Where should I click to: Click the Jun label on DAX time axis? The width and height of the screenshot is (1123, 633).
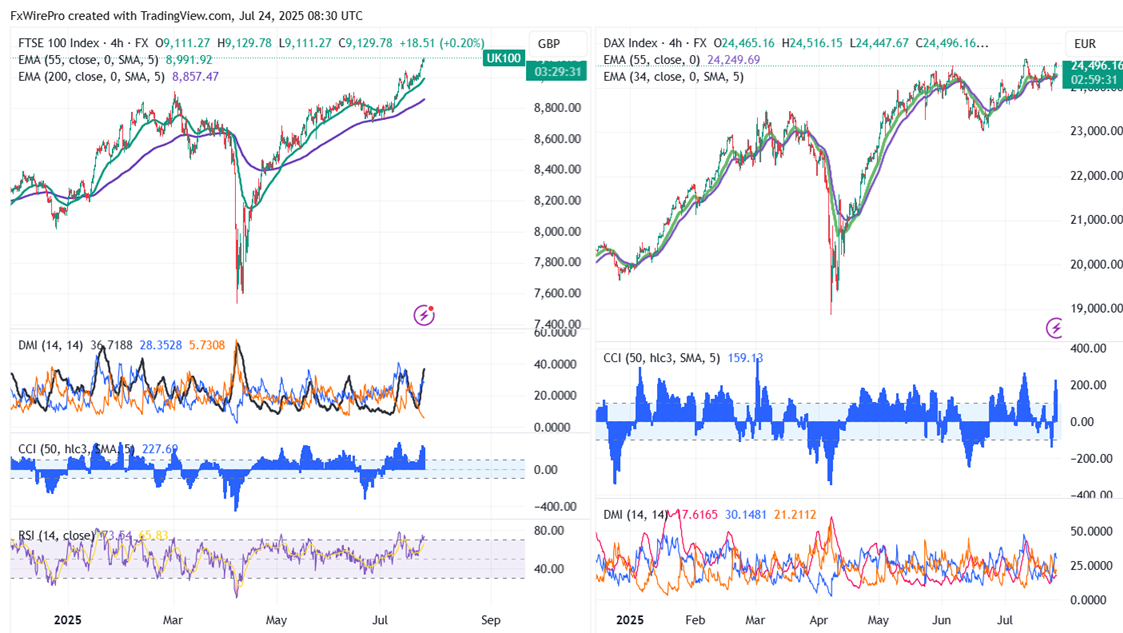pos(941,620)
